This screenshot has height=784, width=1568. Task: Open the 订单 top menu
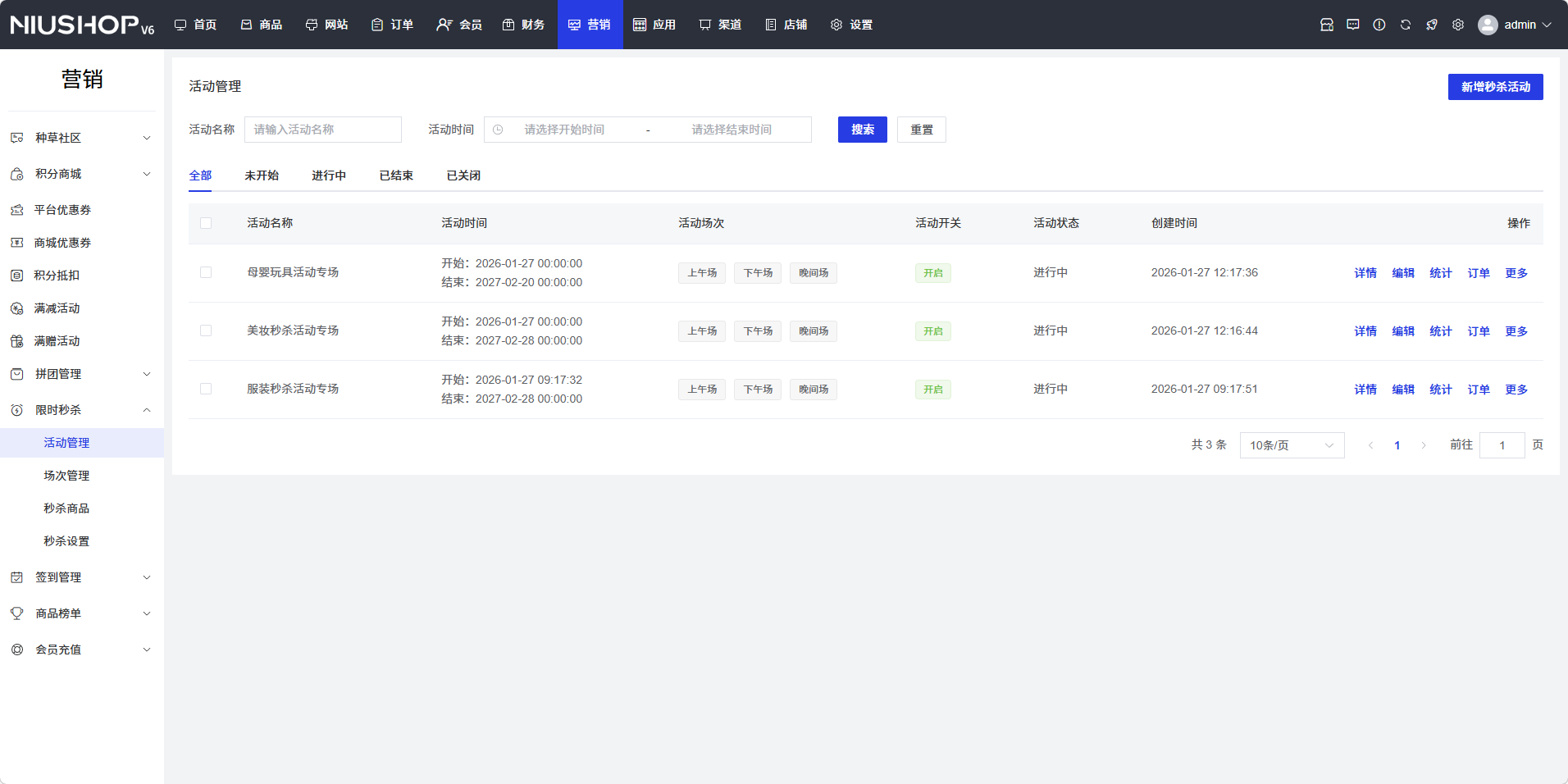tap(392, 25)
